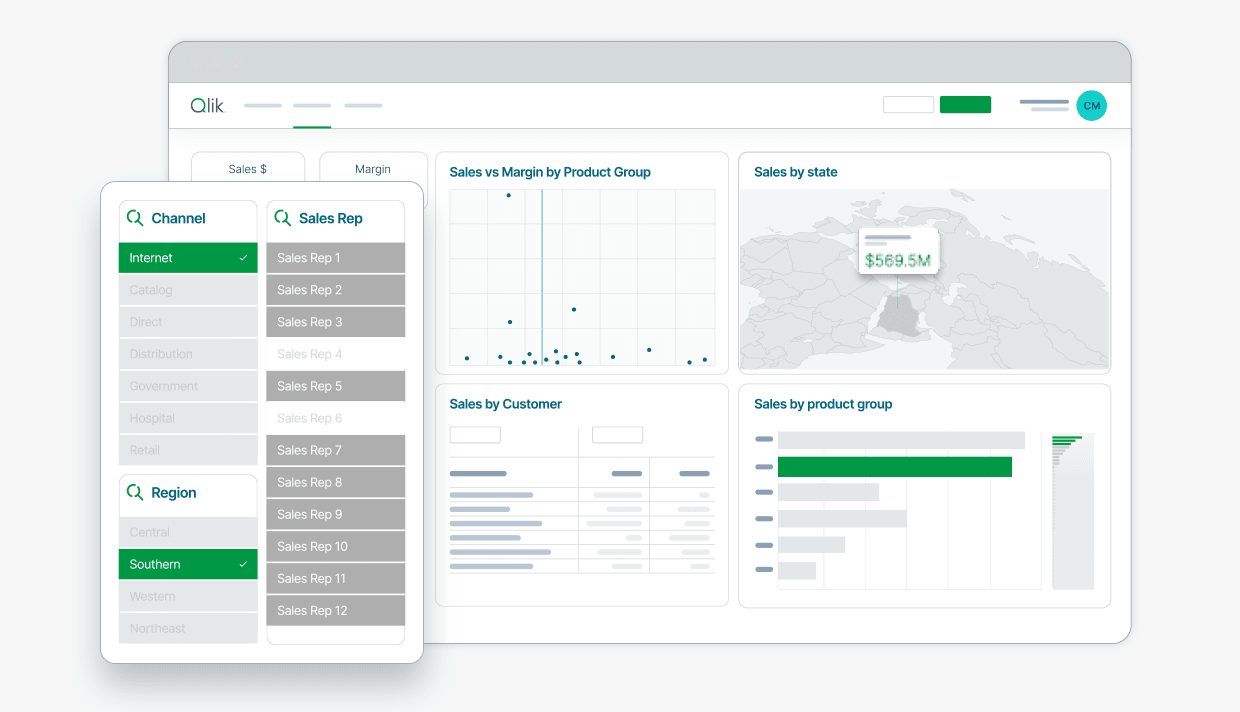1240x712 pixels.
Task: Switch to the Sales $ KPI tab
Action: (248, 168)
